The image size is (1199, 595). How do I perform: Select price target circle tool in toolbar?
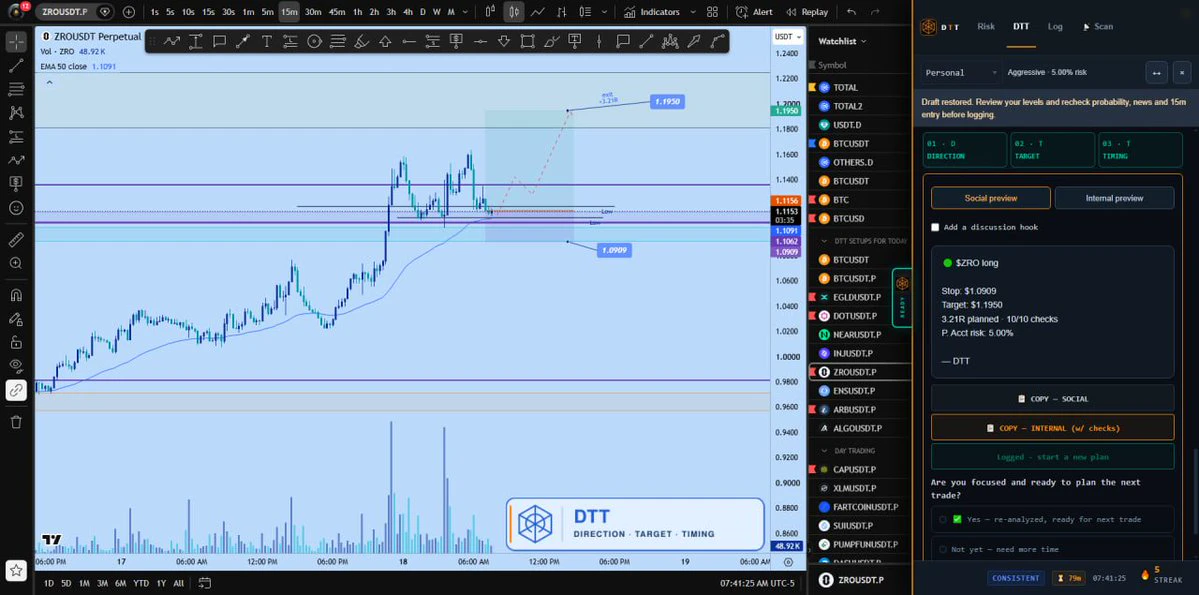(x=314, y=41)
